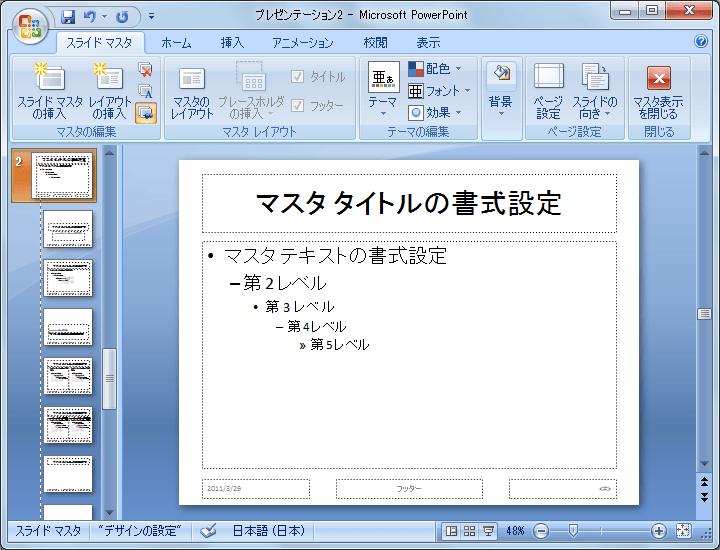Viewport: 720px width, 550px height.
Task: Open スライドの向き orientation dropdown
Action: click(x=595, y=92)
